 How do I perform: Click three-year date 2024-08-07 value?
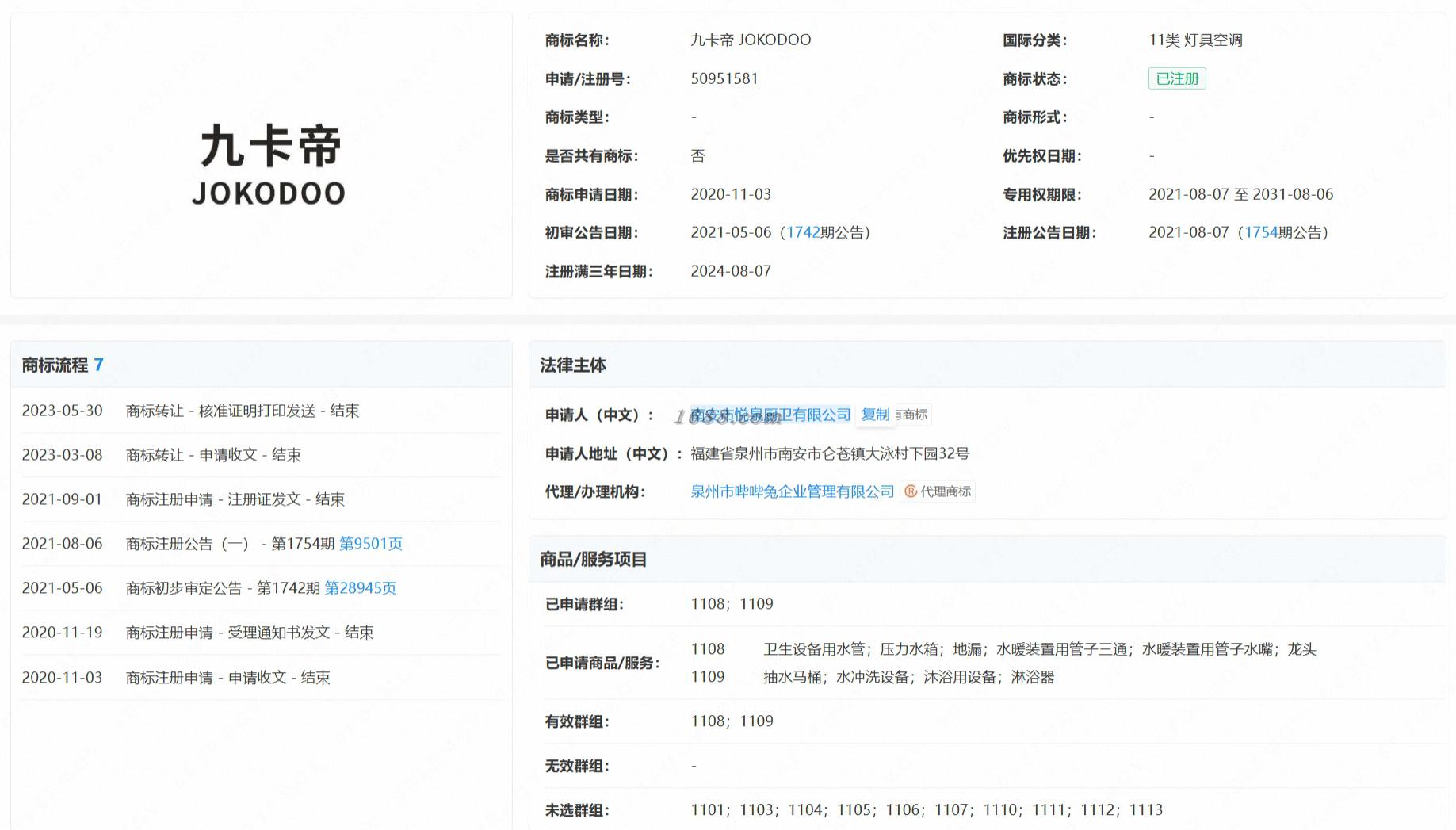[x=731, y=271]
